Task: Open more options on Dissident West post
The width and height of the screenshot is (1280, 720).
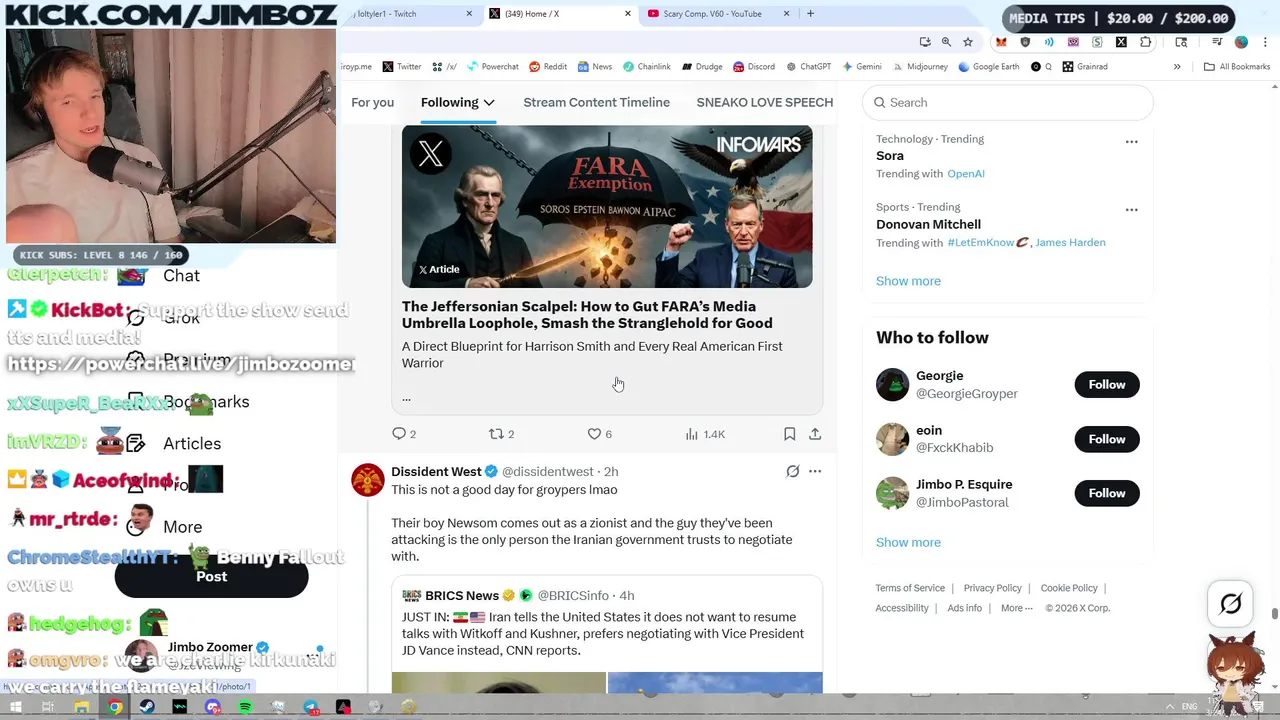Action: pos(815,471)
